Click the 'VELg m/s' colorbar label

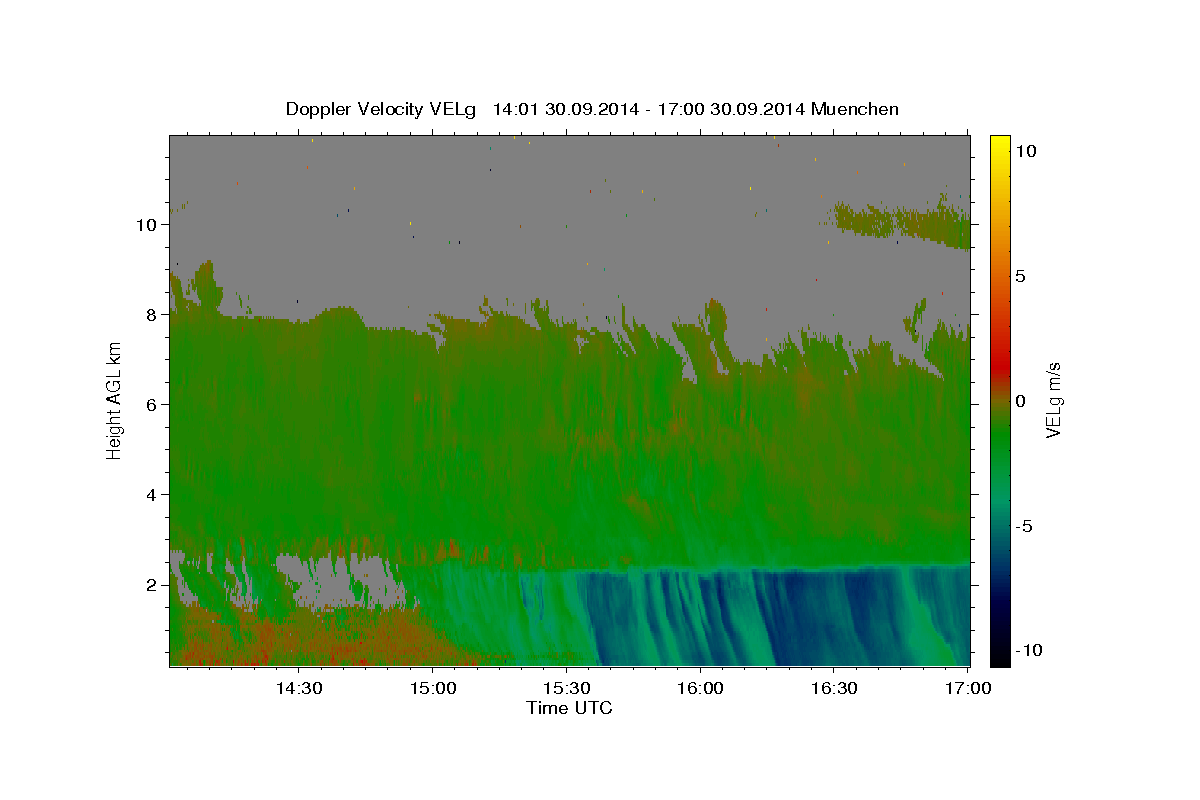tap(1052, 400)
